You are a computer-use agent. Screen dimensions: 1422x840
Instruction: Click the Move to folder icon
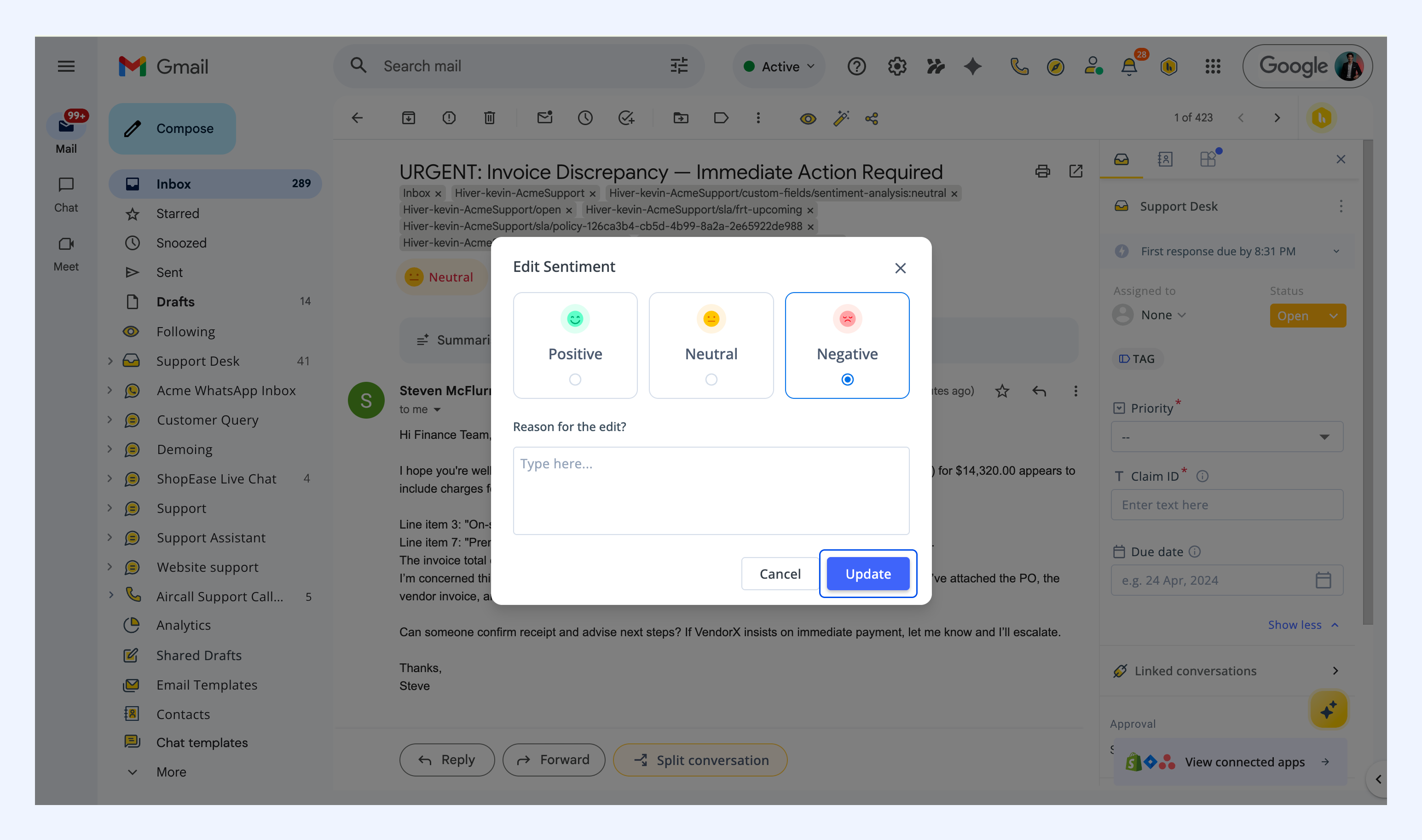click(x=681, y=118)
